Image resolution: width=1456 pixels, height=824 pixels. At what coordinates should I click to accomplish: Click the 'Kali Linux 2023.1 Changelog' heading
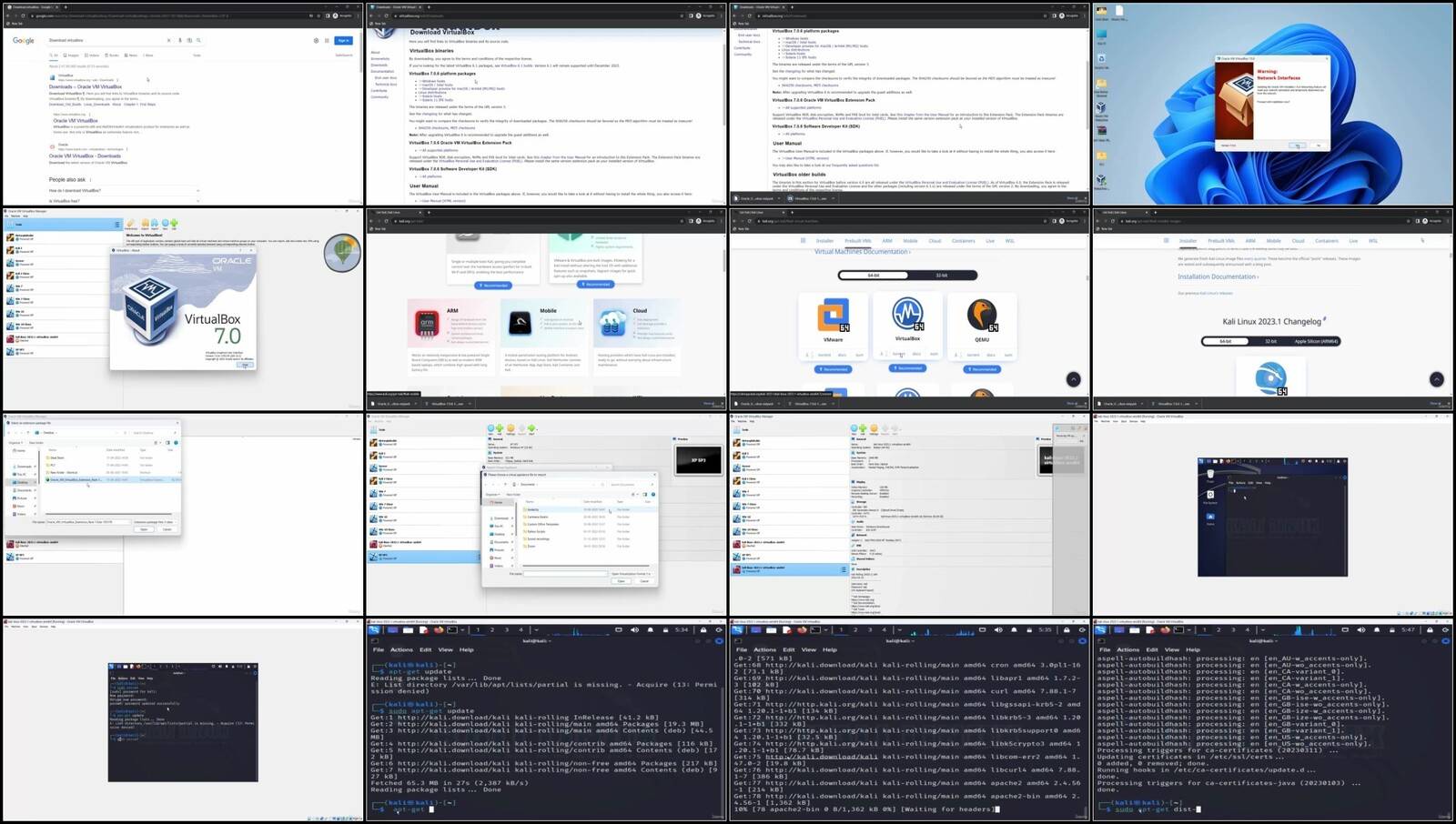[x=1272, y=321]
